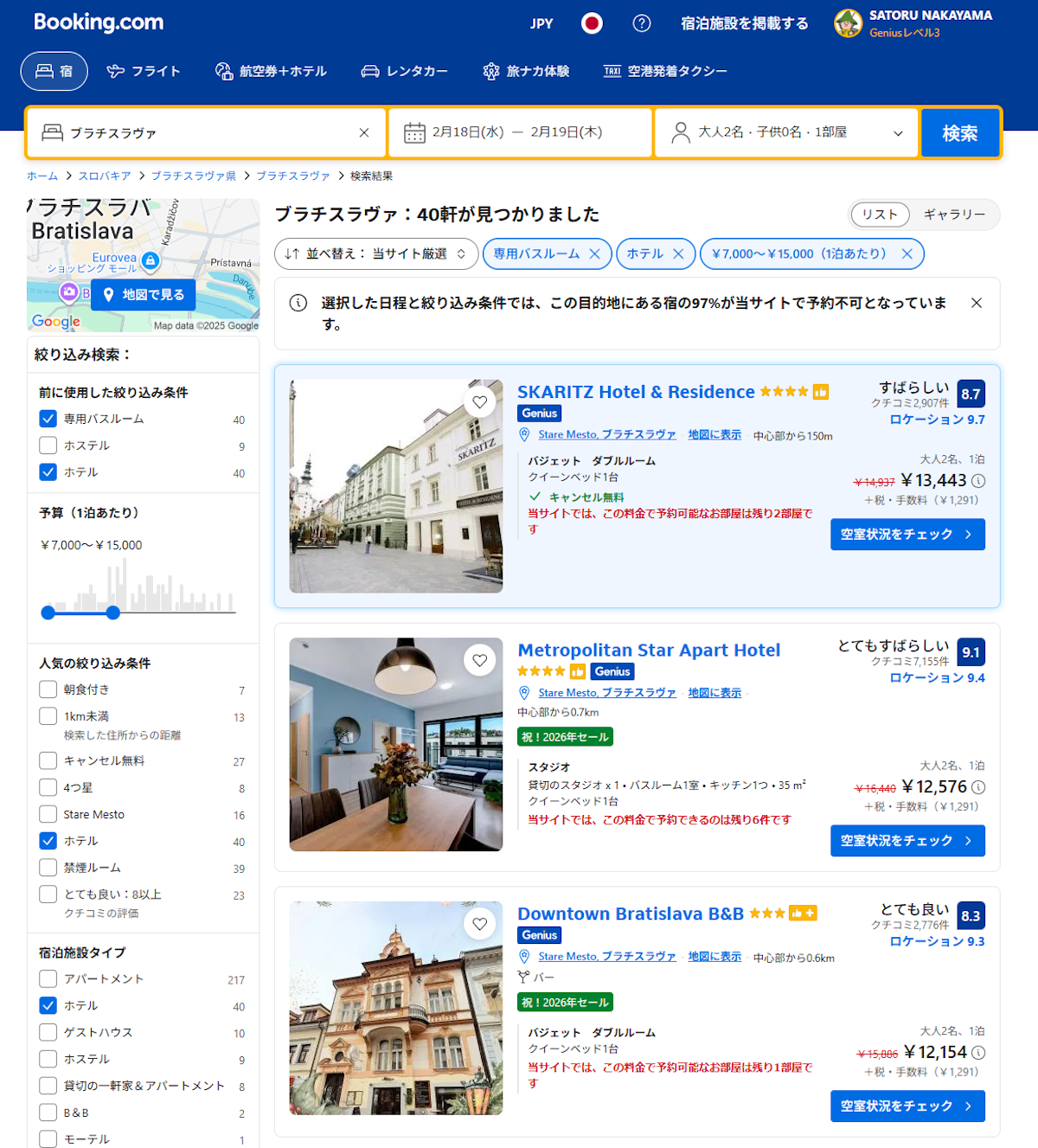Save Metropolitan Star Apart Hotel with heart icon
This screenshot has height=1148, width=1038.
click(480, 660)
